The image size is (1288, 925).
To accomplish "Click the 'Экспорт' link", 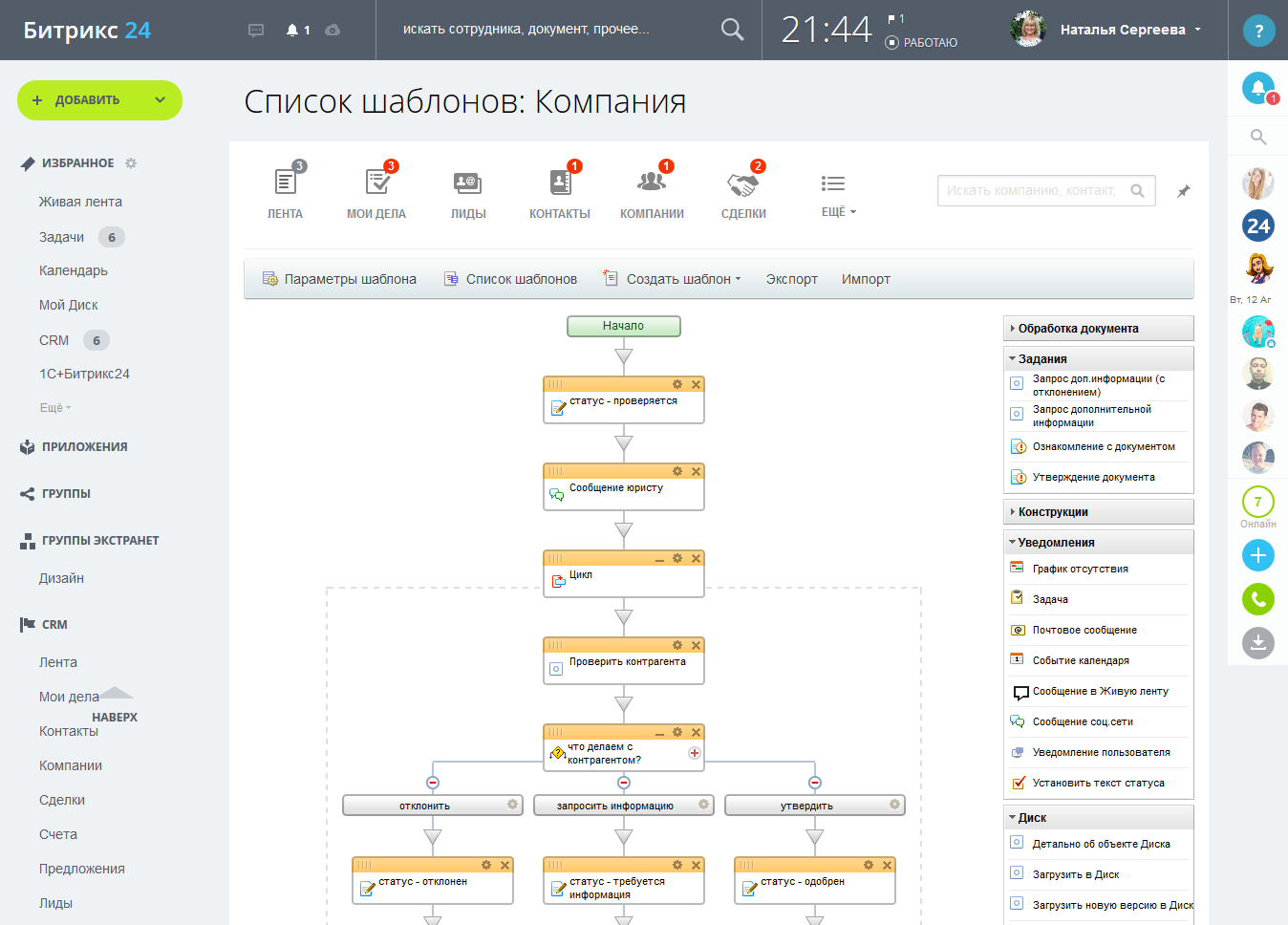I will [x=791, y=279].
